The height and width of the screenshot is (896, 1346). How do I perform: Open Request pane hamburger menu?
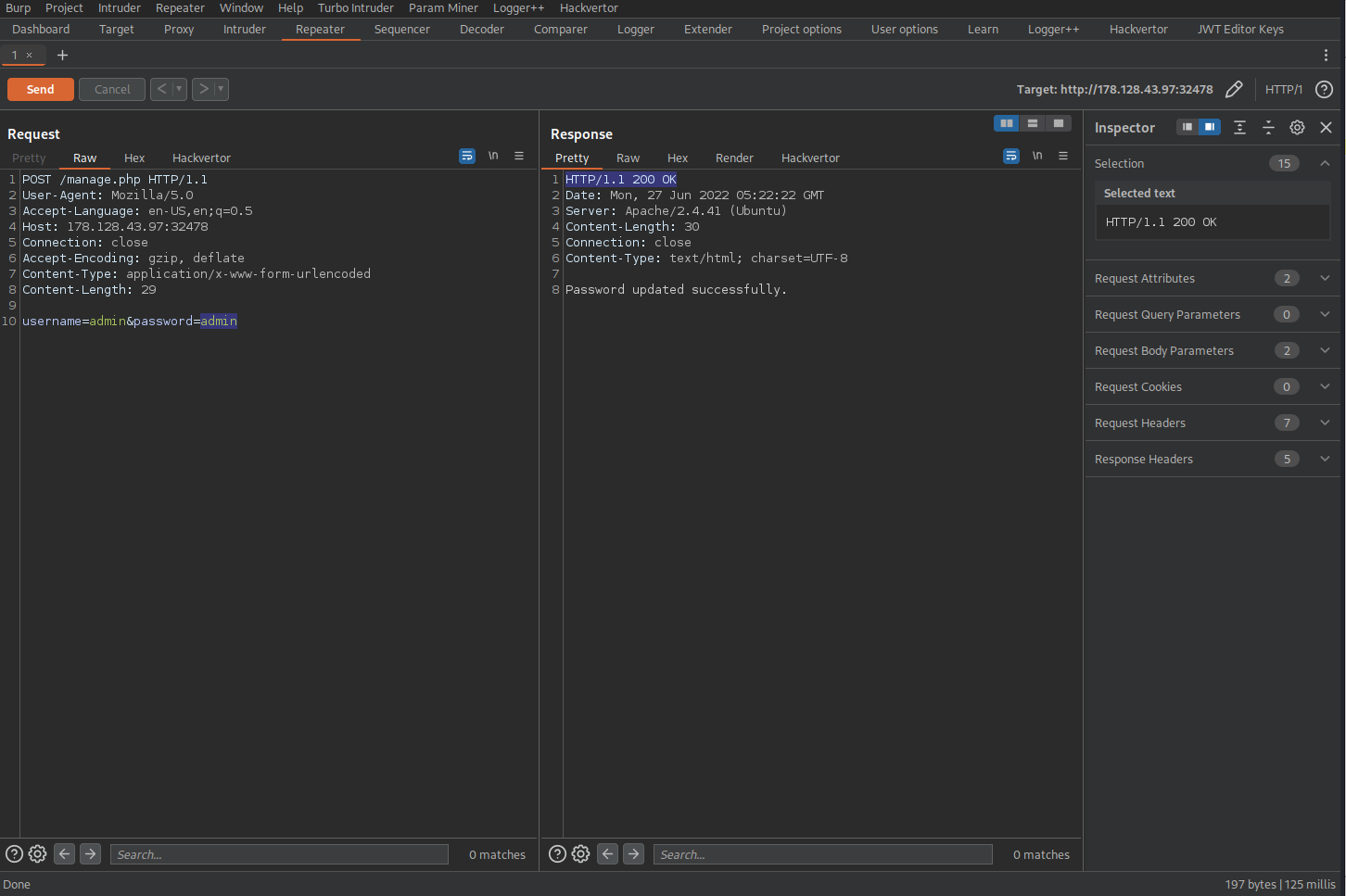(519, 156)
